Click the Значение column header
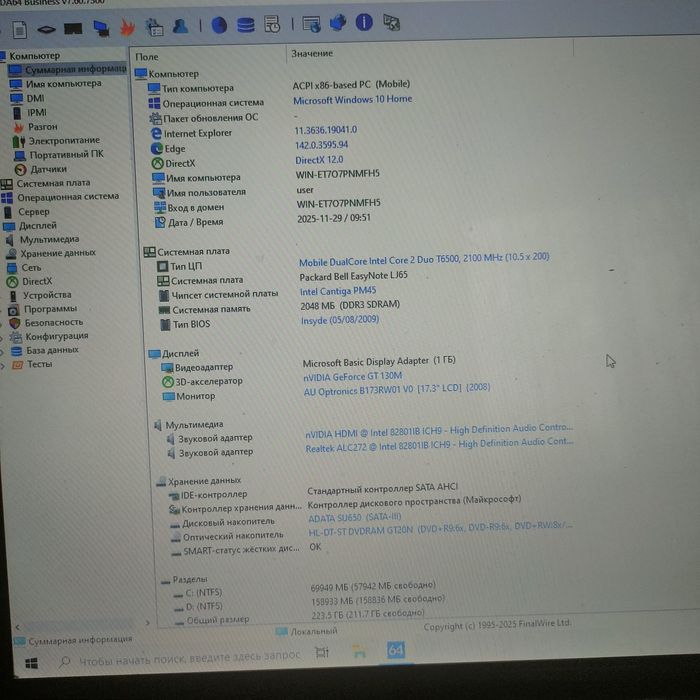The image size is (700, 700). tap(312, 54)
